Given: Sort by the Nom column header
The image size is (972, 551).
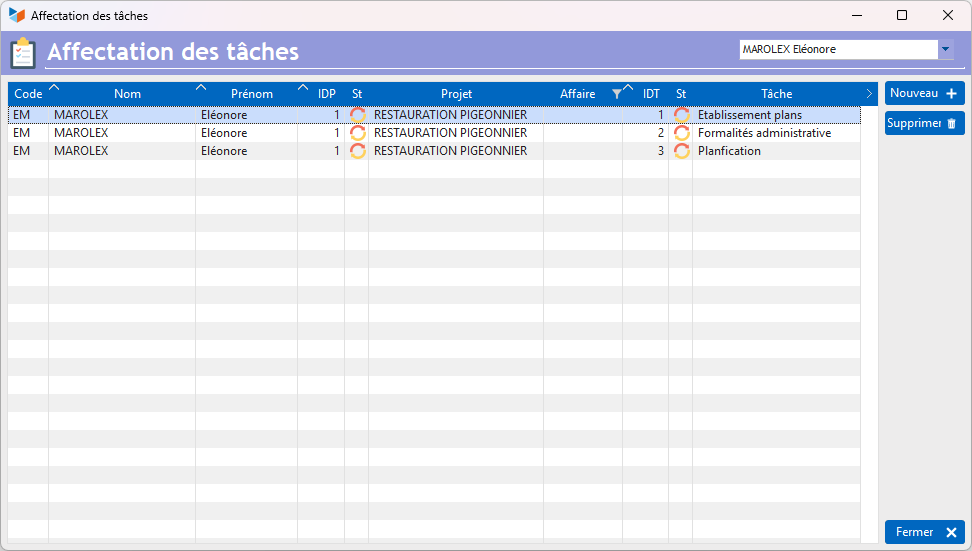Looking at the screenshot, I should [127, 94].
